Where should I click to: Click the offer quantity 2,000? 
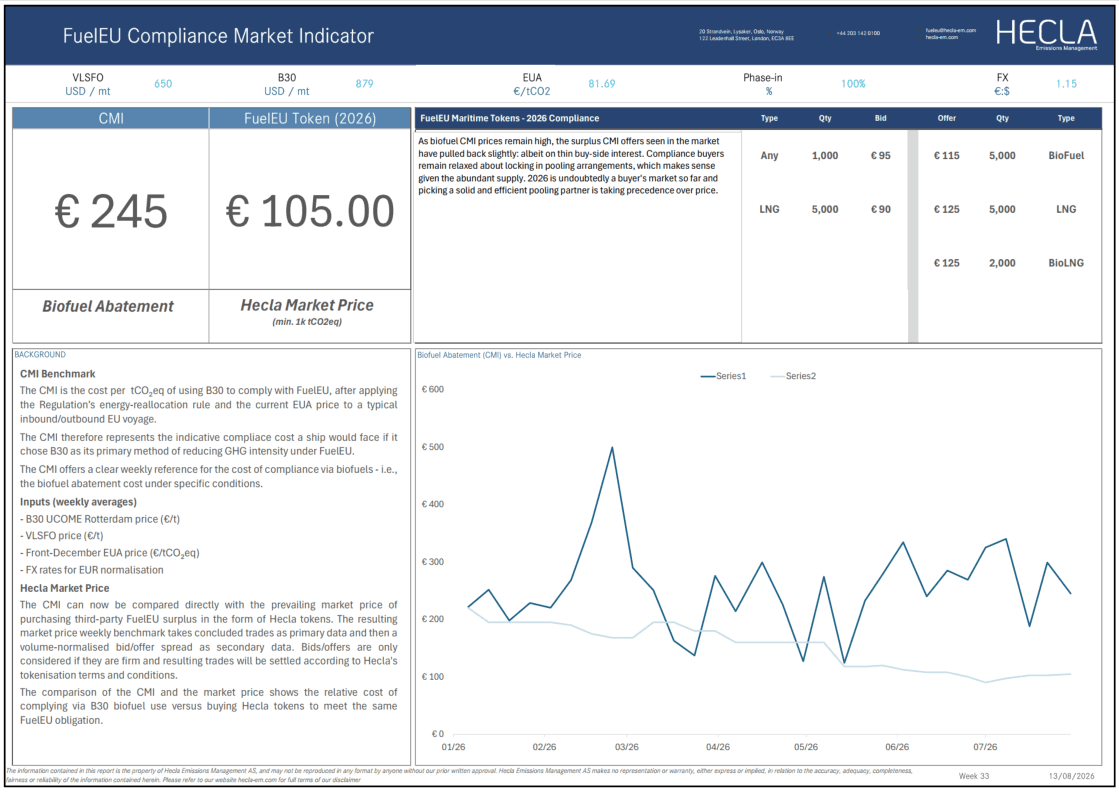click(x=1002, y=263)
